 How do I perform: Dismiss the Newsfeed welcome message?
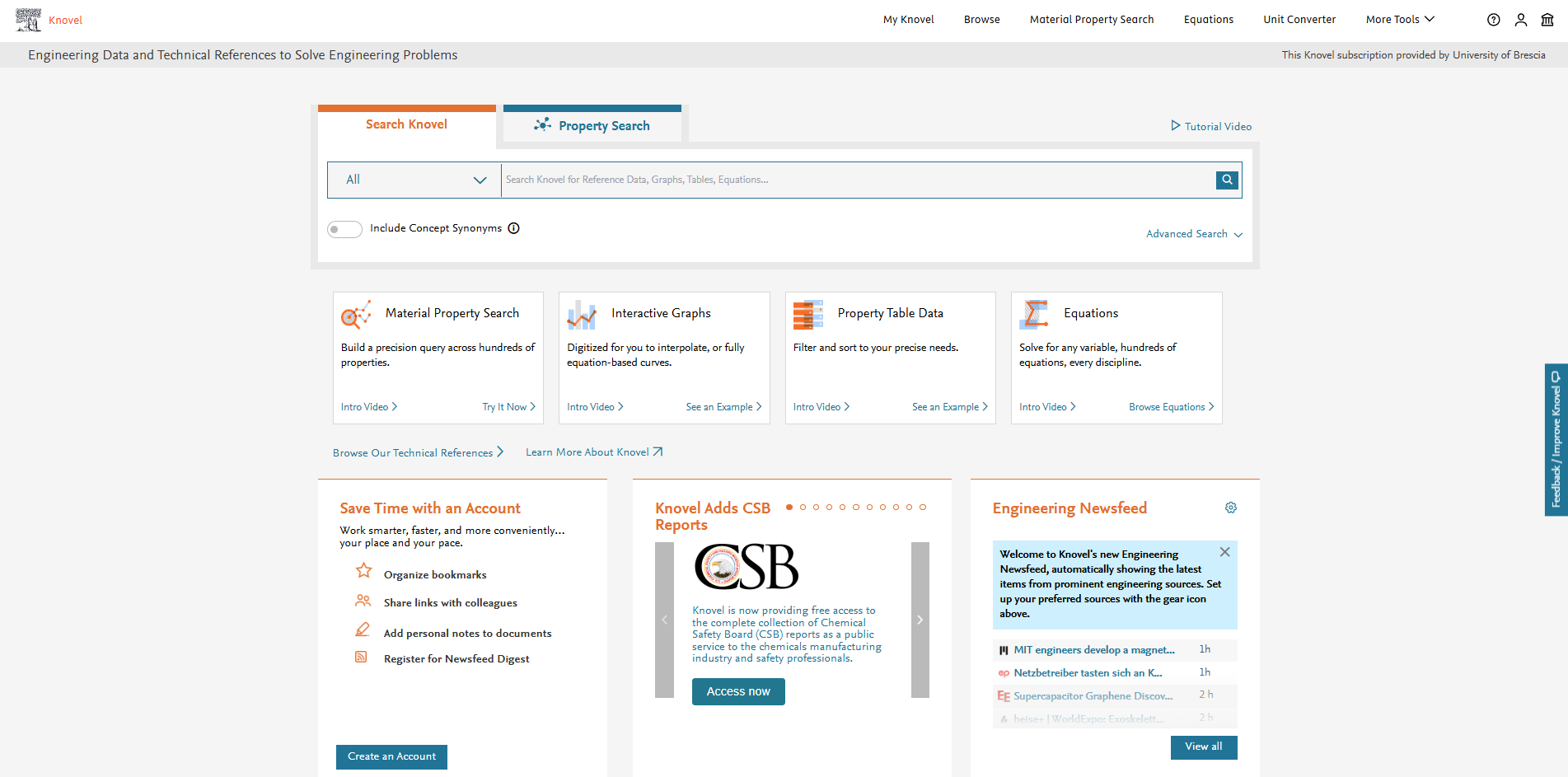1224,552
